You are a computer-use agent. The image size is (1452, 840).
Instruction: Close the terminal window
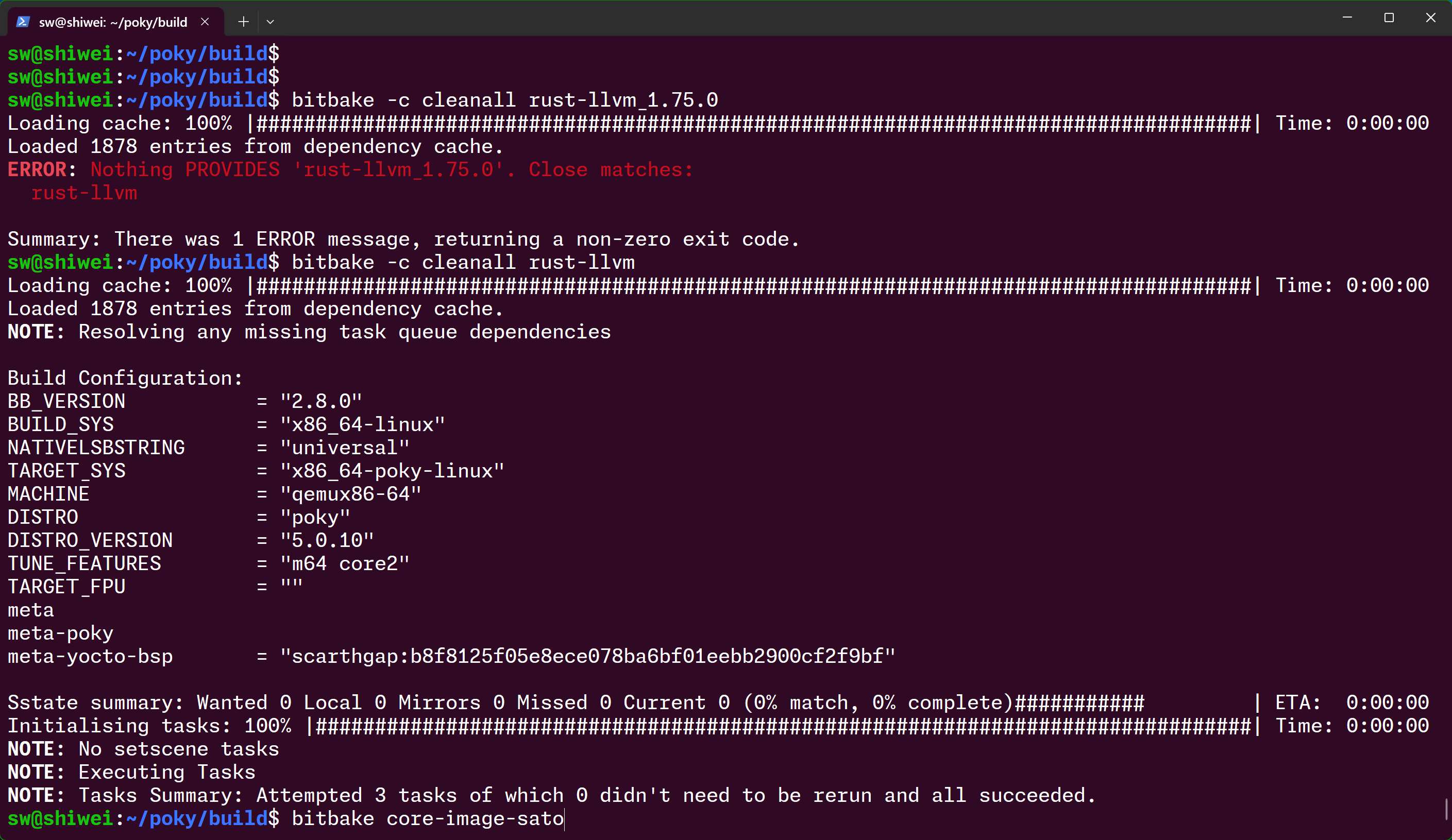tap(1431, 18)
